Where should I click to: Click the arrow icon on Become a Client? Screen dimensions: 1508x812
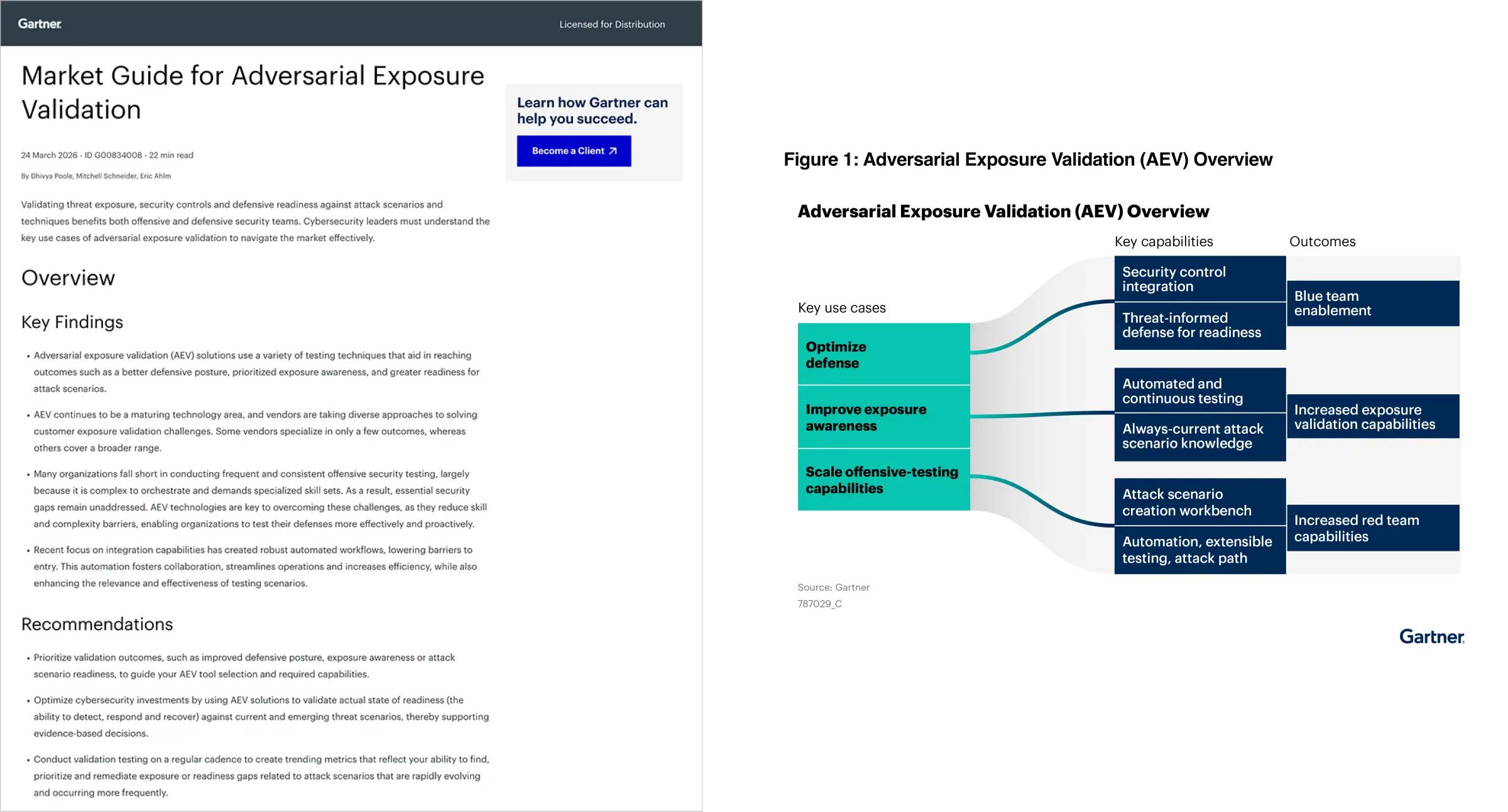pos(613,151)
